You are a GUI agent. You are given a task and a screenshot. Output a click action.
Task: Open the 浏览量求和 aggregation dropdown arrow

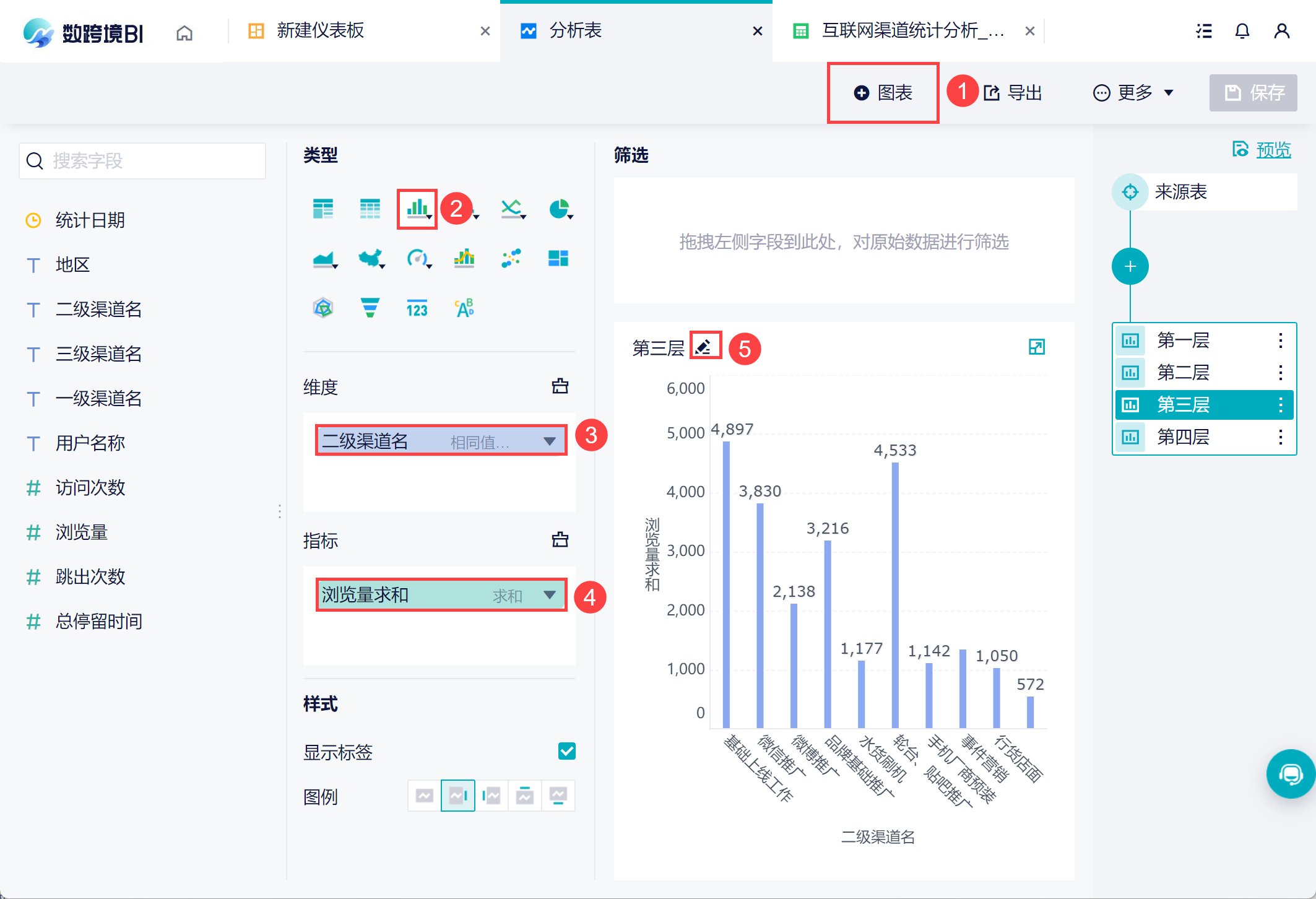(549, 594)
